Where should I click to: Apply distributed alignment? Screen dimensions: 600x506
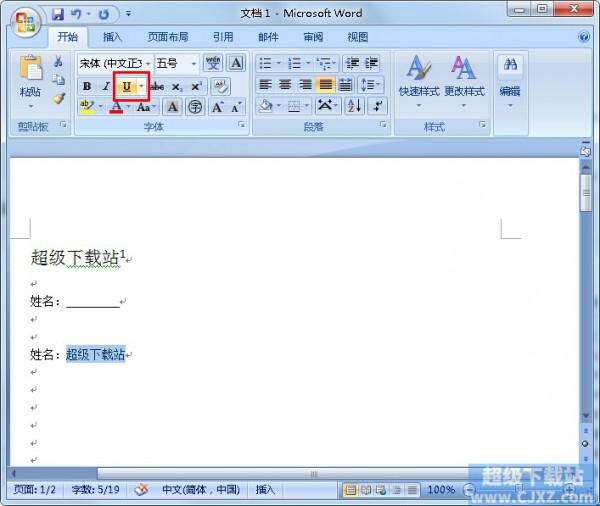tap(346, 85)
